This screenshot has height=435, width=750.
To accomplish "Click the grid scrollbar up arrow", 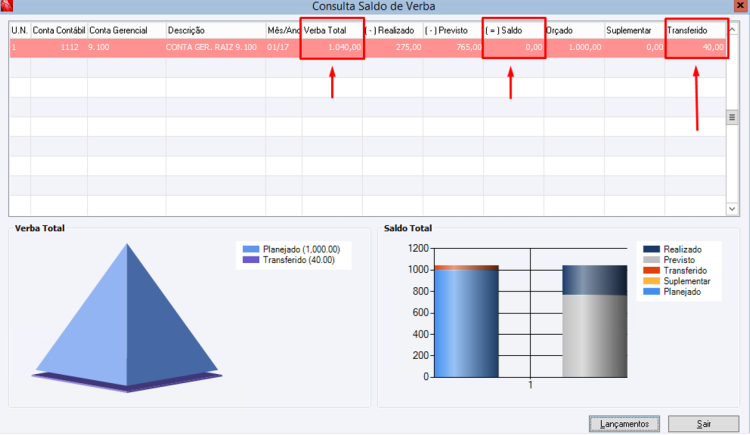I will [732, 30].
